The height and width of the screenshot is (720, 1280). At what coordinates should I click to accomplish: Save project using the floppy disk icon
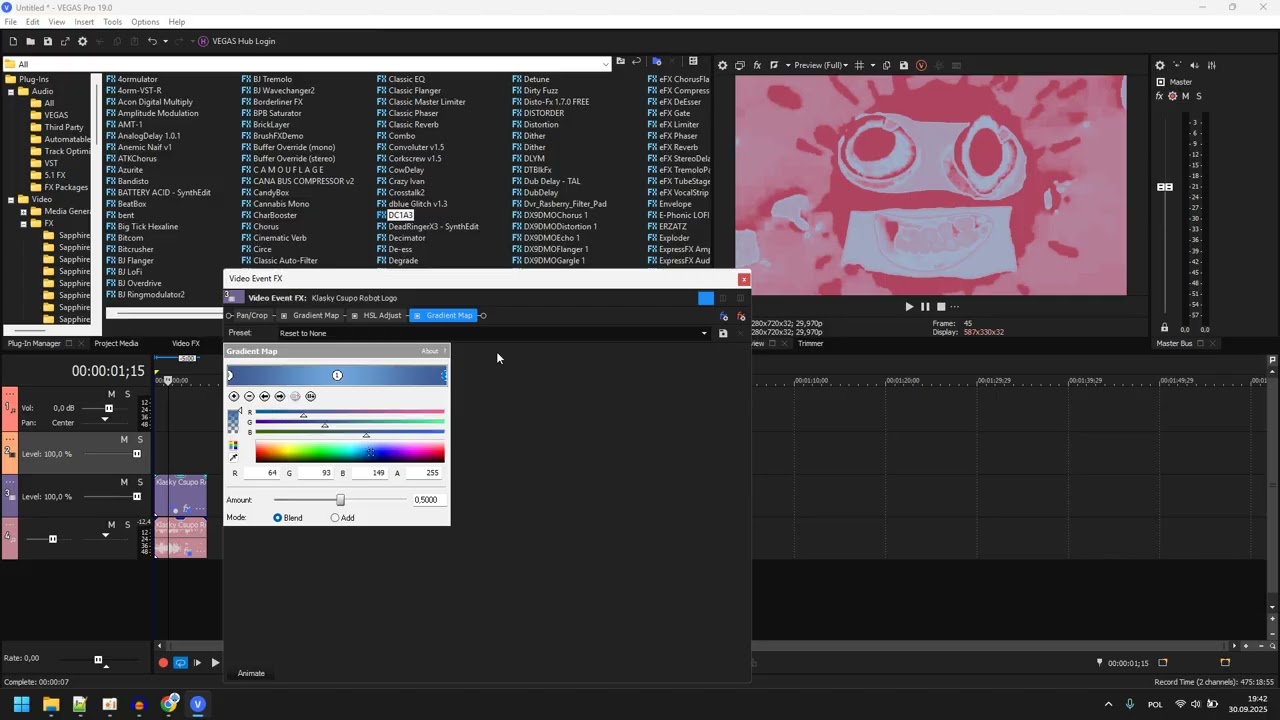[47, 41]
